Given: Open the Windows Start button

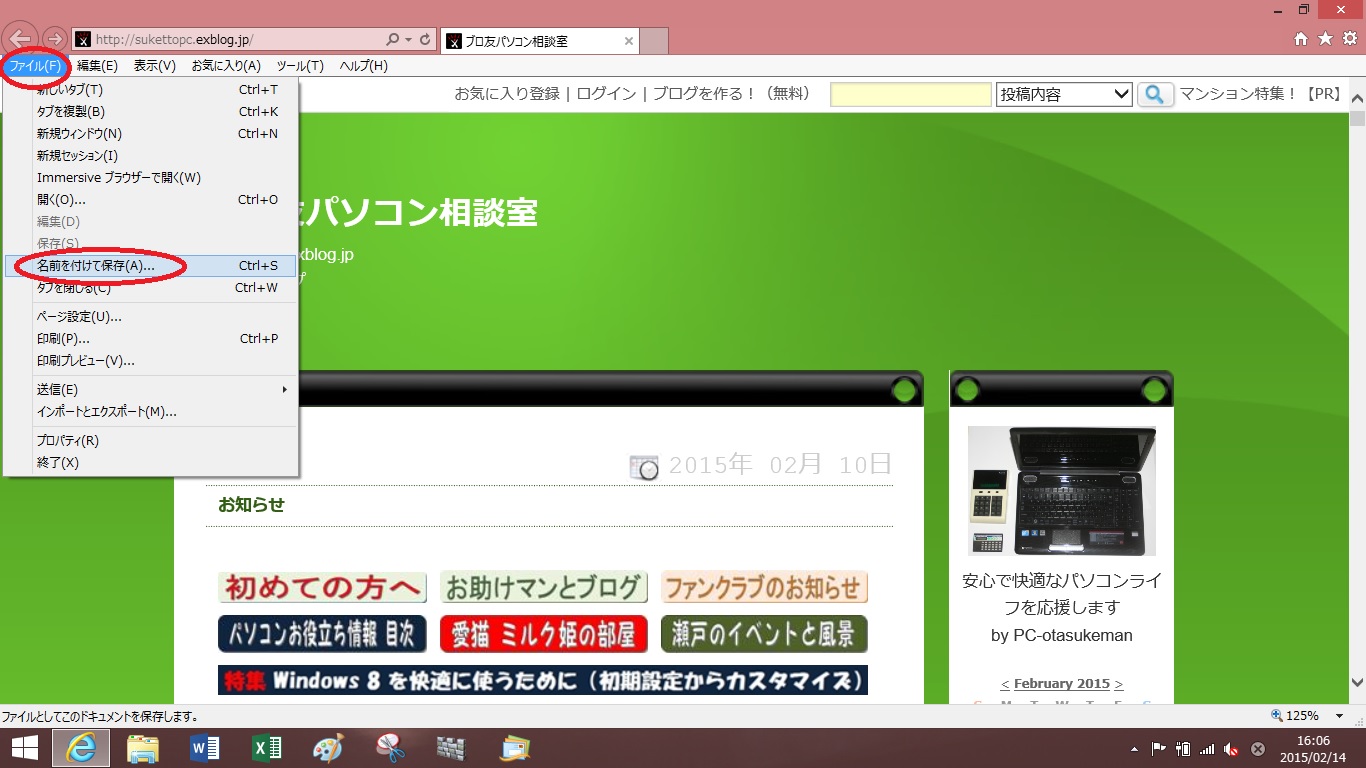Looking at the screenshot, I should tap(24, 748).
